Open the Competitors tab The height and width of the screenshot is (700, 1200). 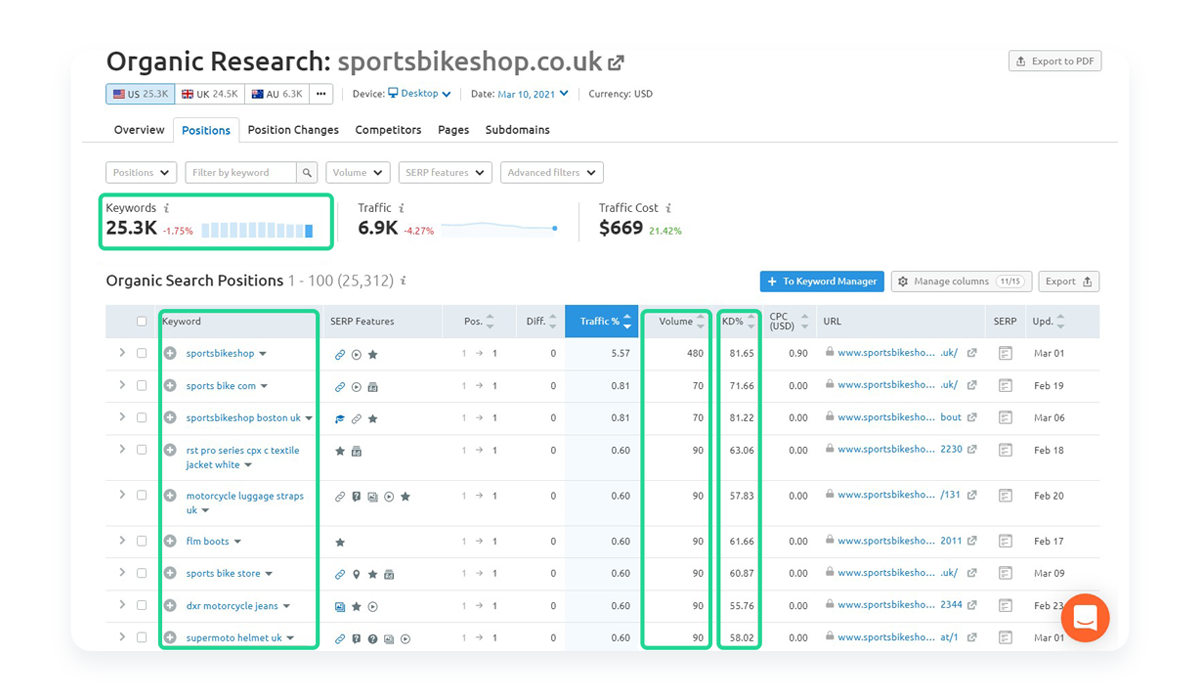coord(388,130)
